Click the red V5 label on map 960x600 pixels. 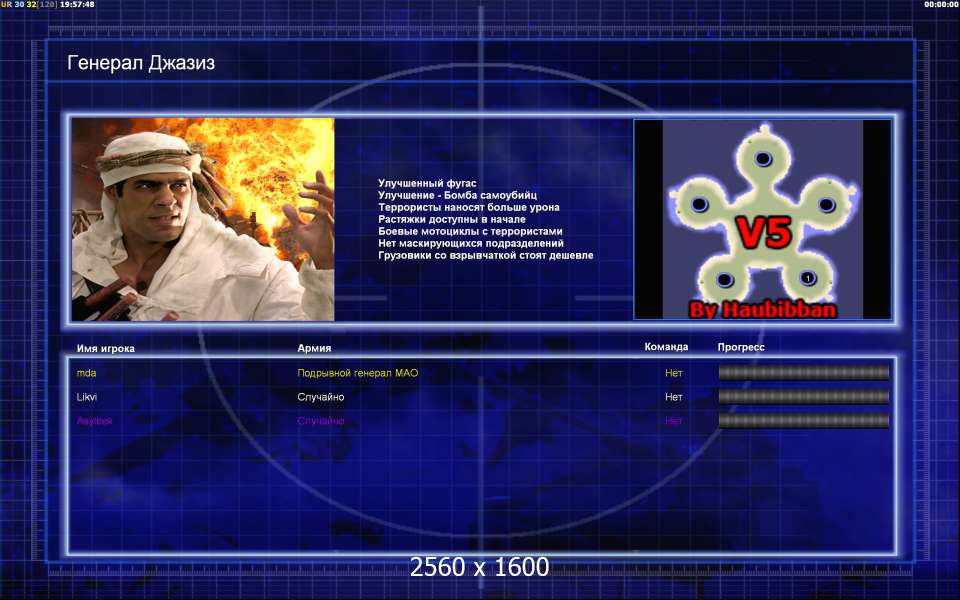click(x=763, y=232)
